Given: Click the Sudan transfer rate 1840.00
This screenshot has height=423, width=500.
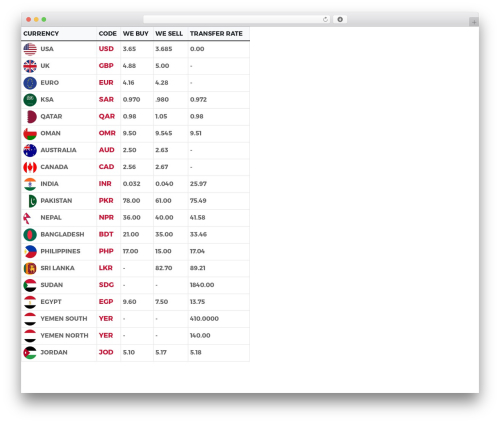Looking at the screenshot, I should click(x=202, y=285).
